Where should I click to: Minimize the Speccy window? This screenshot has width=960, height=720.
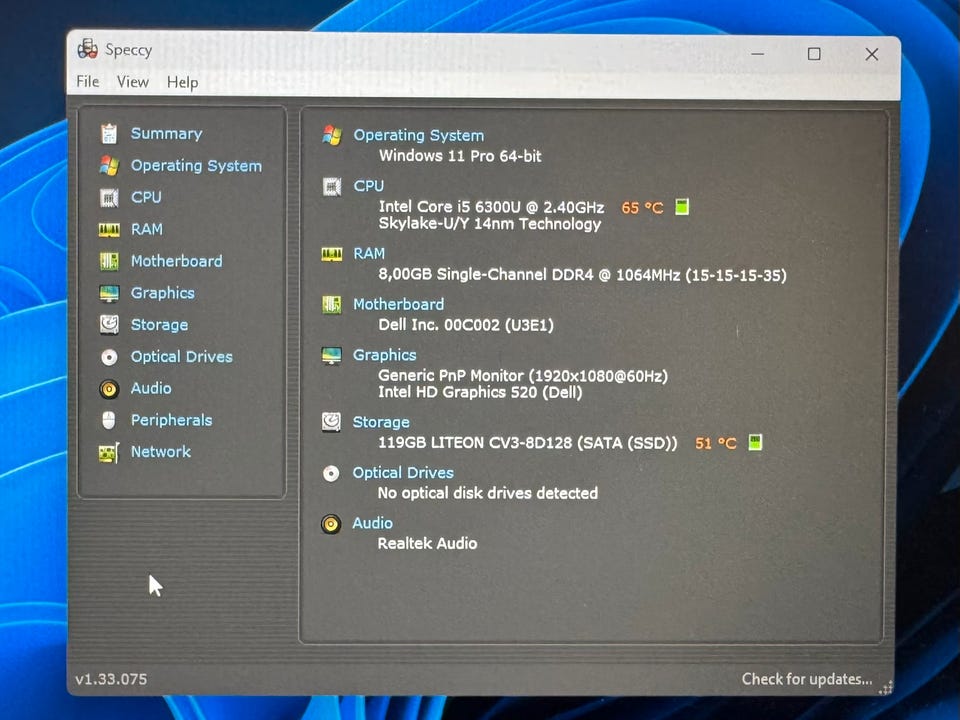tap(757, 54)
